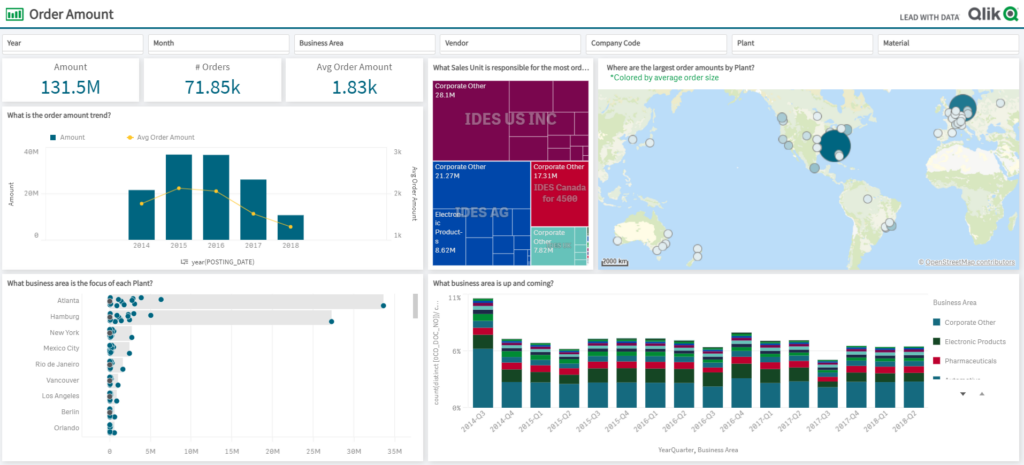Image resolution: width=1024 pixels, height=465 pixels.
Task: Select the 2016-Q4 stacked bar
Action: pyautogui.click(x=742, y=370)
